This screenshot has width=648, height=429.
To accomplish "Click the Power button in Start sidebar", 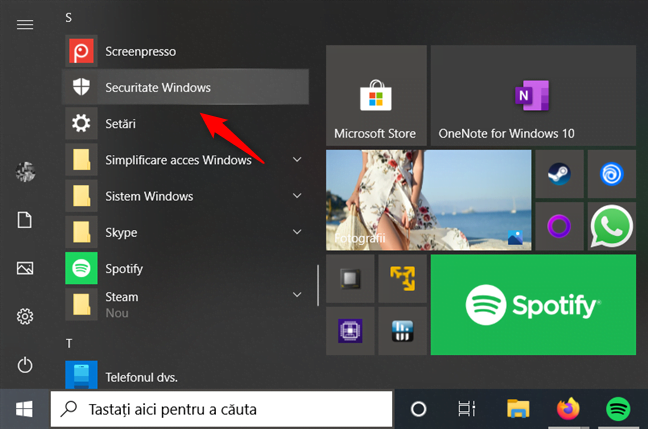I will [x=25, y=365].
